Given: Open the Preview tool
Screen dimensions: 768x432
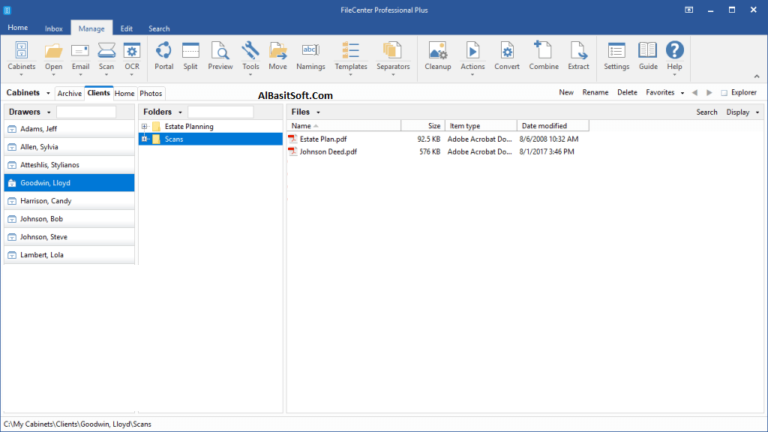Looking at the screenshot, I should pos(220,50).
